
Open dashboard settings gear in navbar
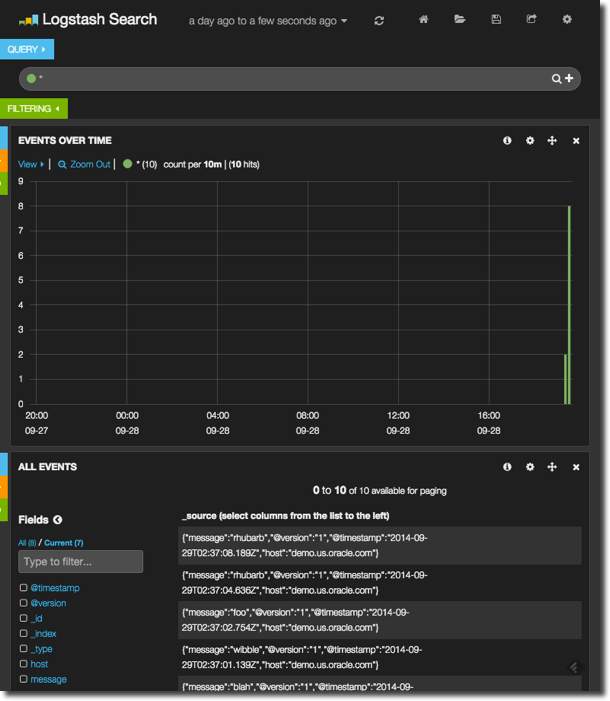tap(567, 20)
